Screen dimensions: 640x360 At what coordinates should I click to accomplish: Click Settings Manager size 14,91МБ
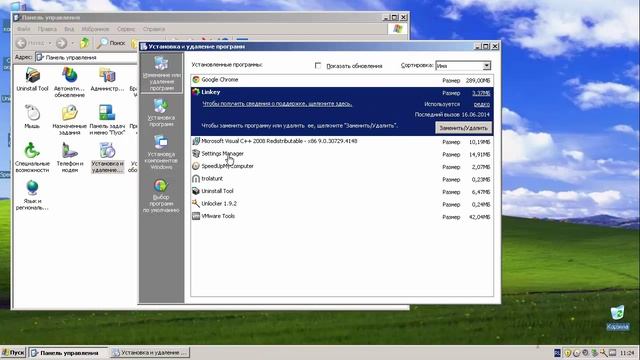(x=480, y=154)
